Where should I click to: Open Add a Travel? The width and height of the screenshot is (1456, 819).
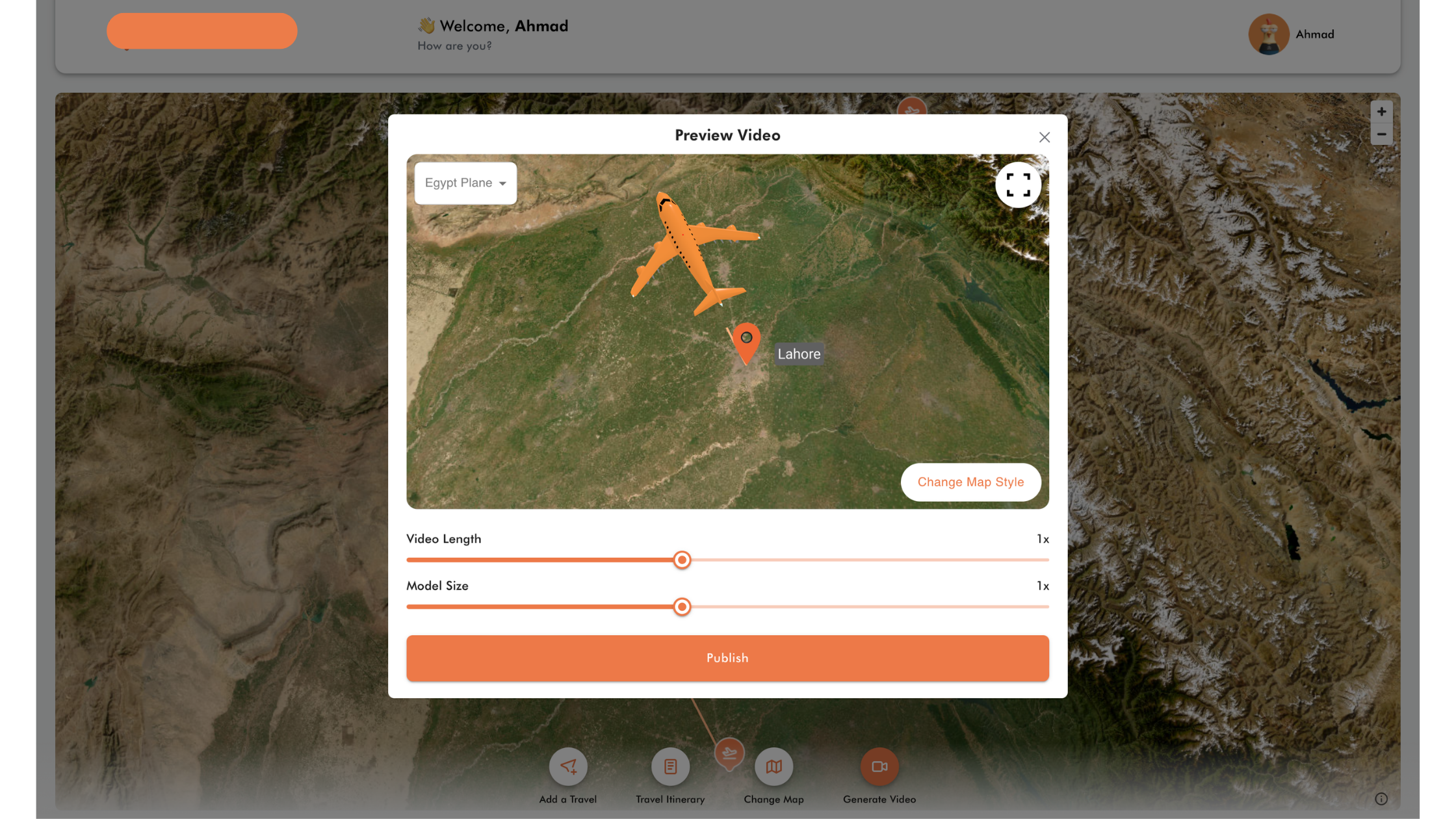point(568,766)
